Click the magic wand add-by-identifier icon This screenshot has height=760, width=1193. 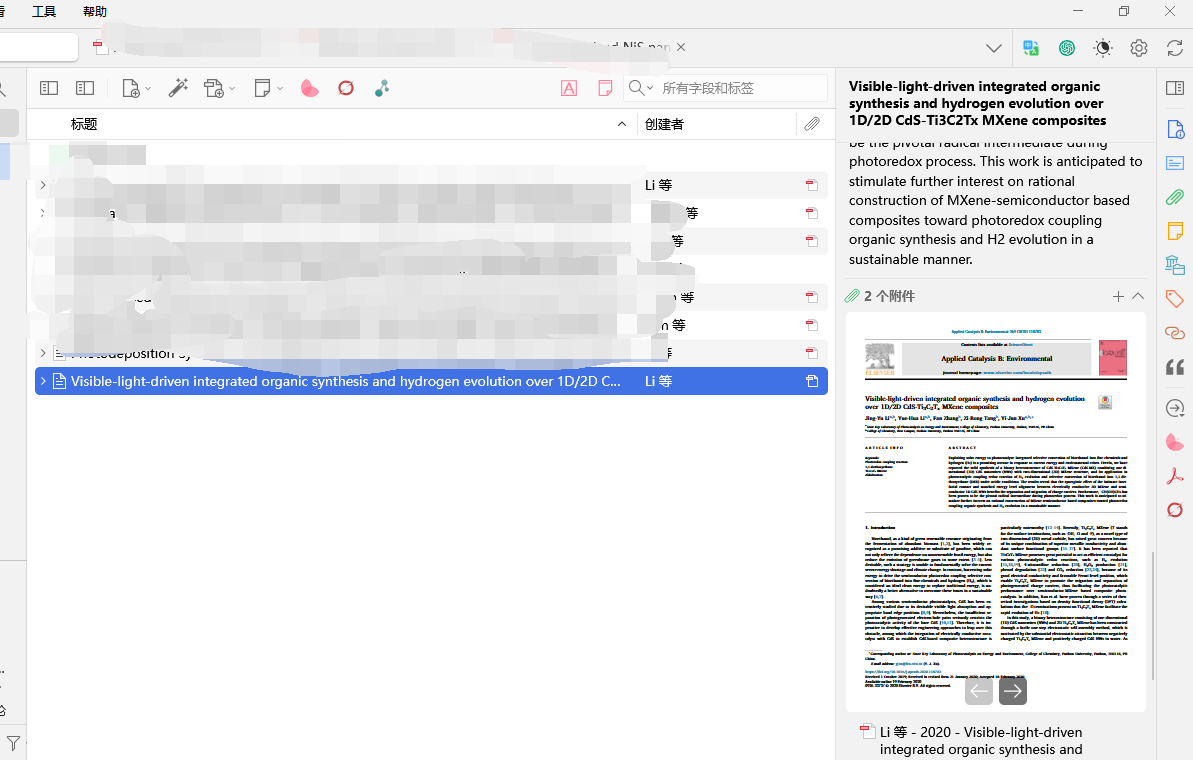pos(178,88)
